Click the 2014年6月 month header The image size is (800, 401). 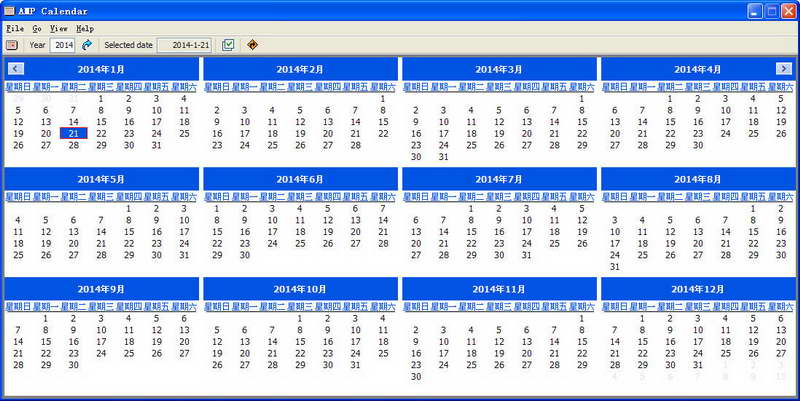pyautogui.click(x=300, y=179)
